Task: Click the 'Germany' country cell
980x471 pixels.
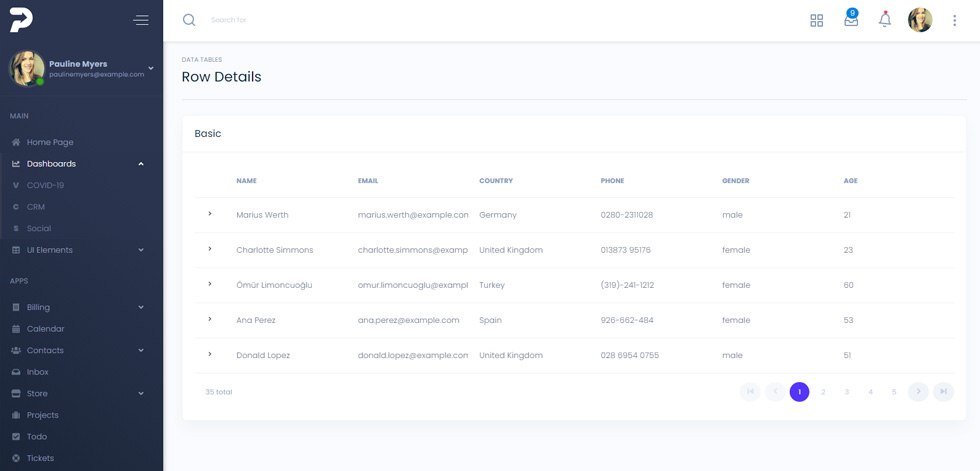Action: [x=498, y=215]
